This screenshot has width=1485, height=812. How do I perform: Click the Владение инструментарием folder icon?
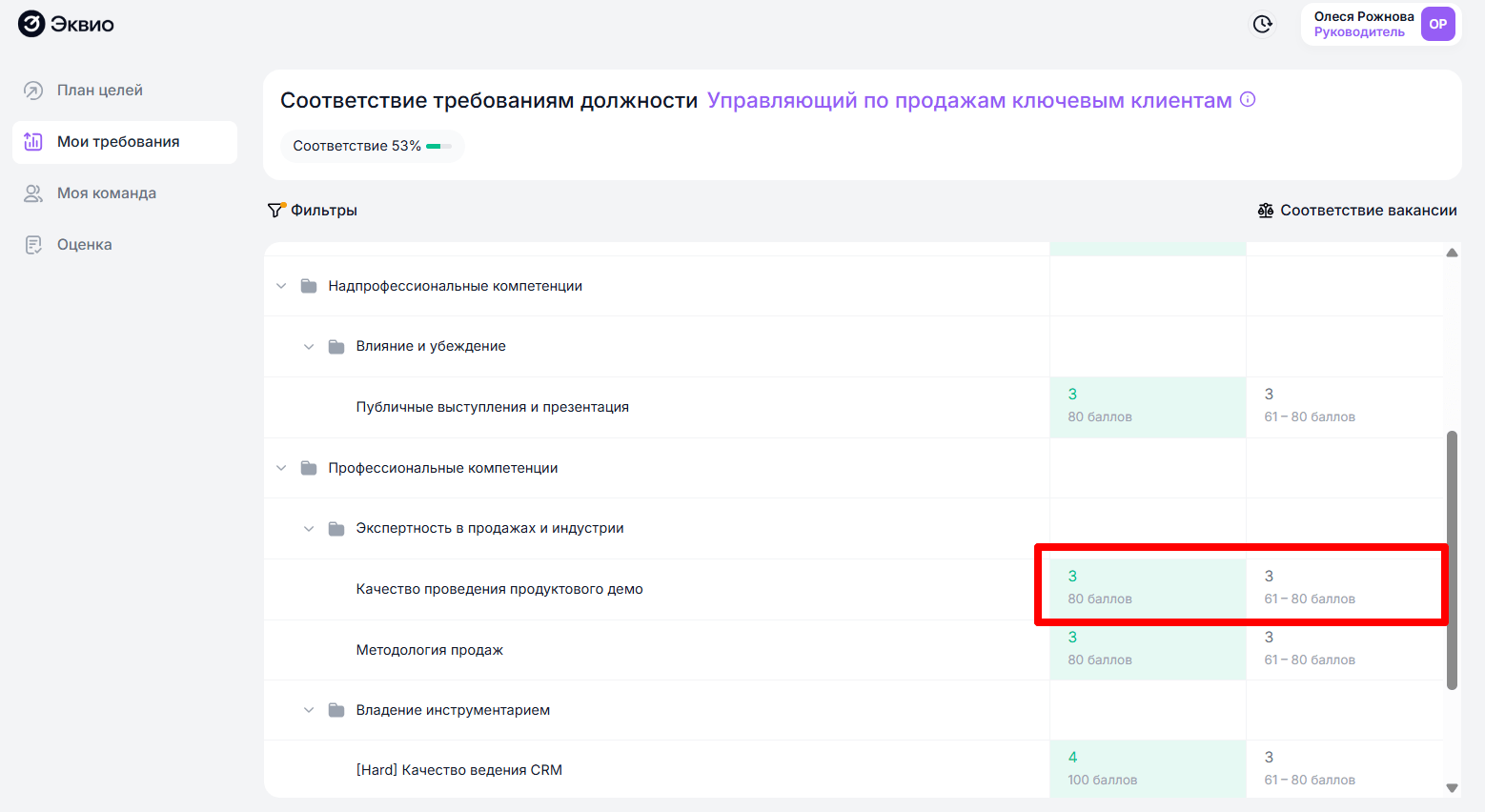click(336, 710)
